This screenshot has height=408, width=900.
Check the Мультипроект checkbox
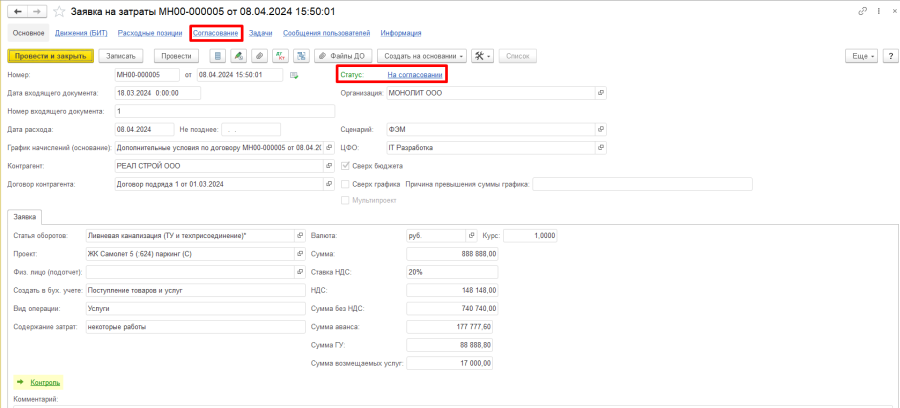pos(346,200)
